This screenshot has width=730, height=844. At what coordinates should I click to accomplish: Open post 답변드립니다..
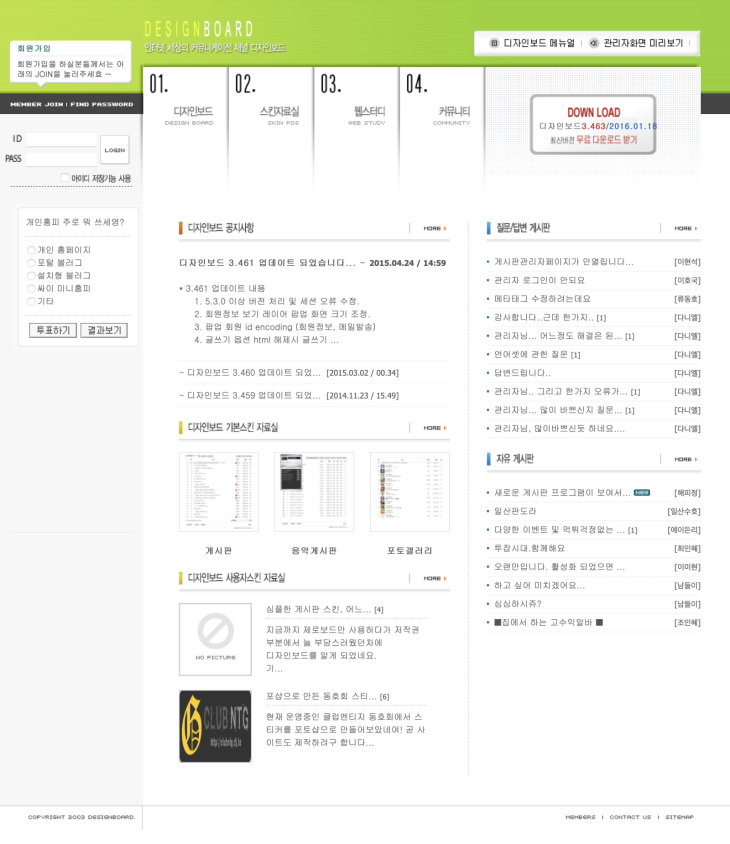click(x=522, y=373)
